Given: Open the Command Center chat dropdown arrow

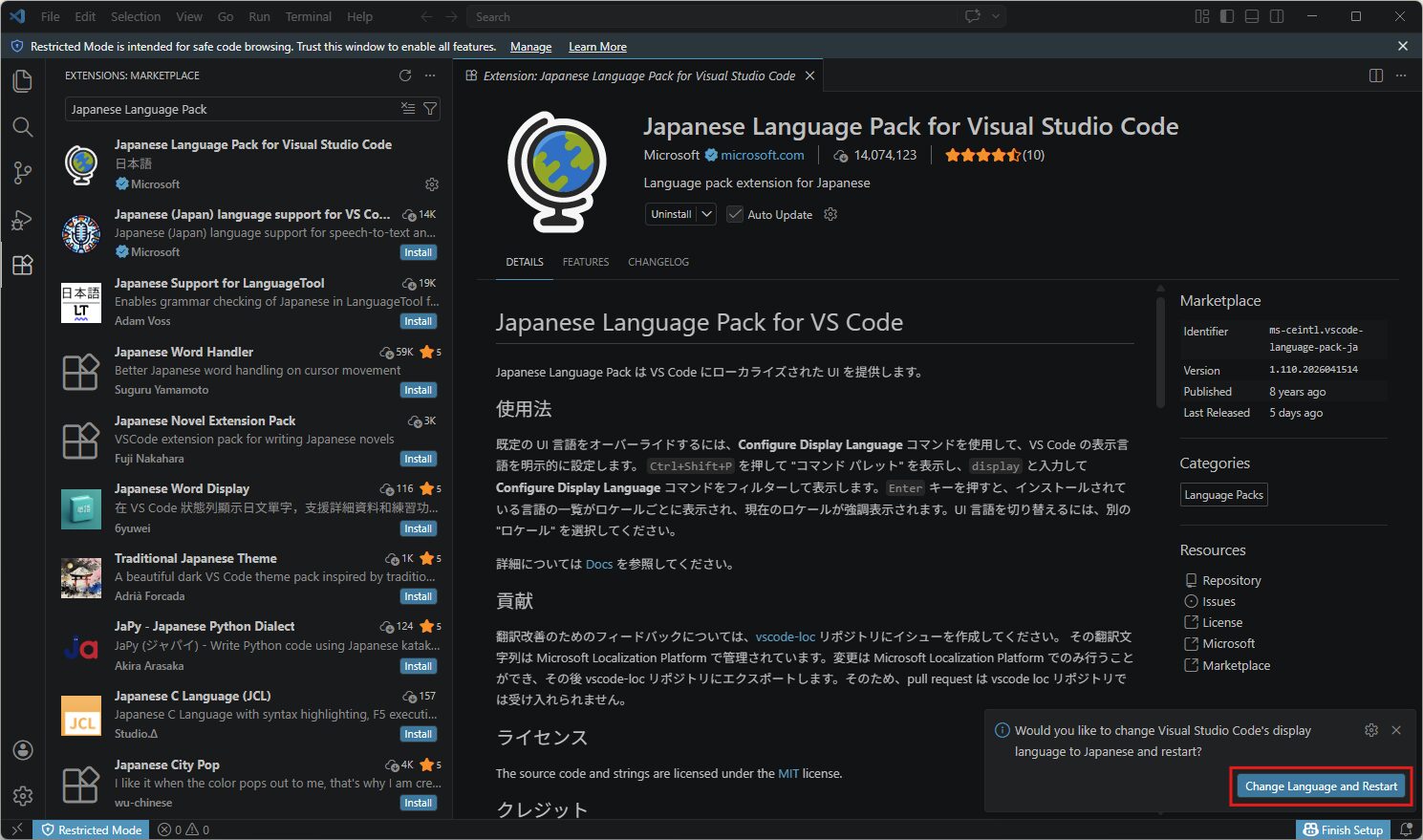Looking at the screenshot, I should pos(996,16).
